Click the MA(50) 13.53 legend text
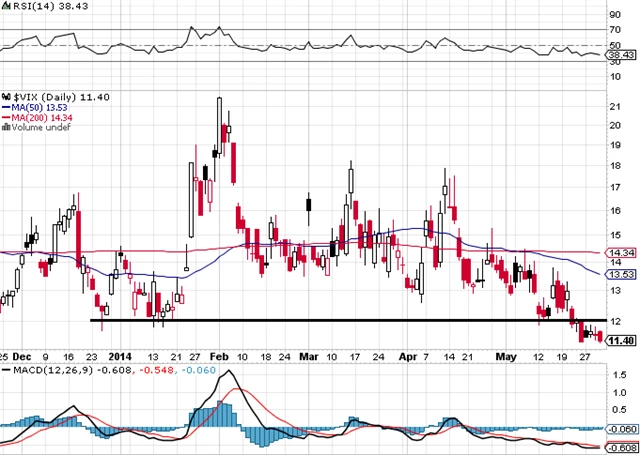640x455 pixels. click(40, 108)
